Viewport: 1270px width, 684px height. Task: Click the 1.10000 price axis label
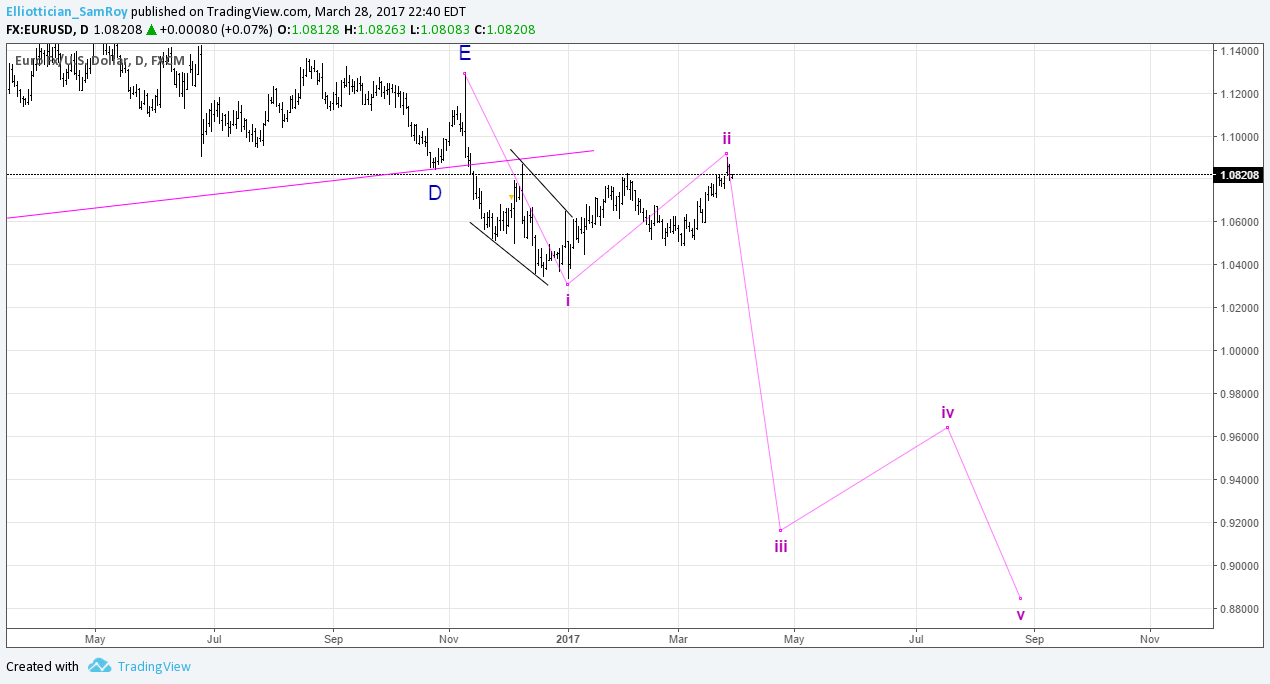[1238, 137]
